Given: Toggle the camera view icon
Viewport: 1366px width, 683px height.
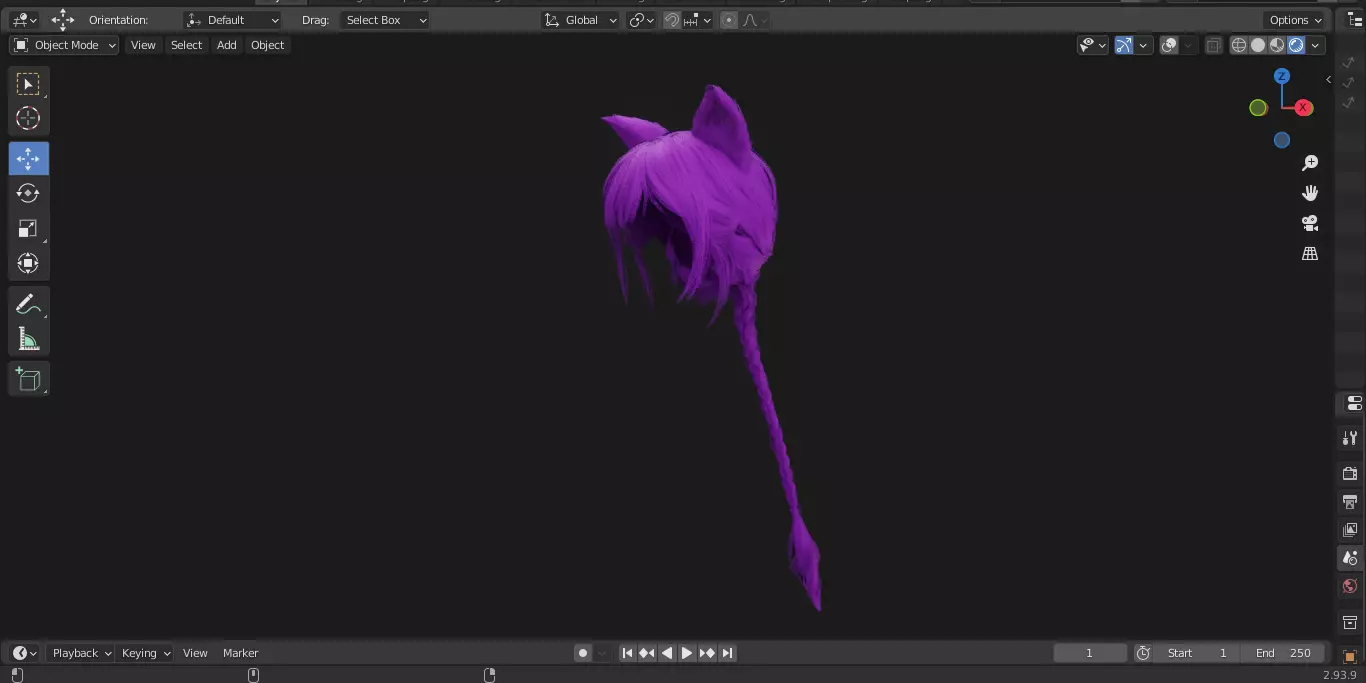Looking at the screenshot, I should point(1310,223).
